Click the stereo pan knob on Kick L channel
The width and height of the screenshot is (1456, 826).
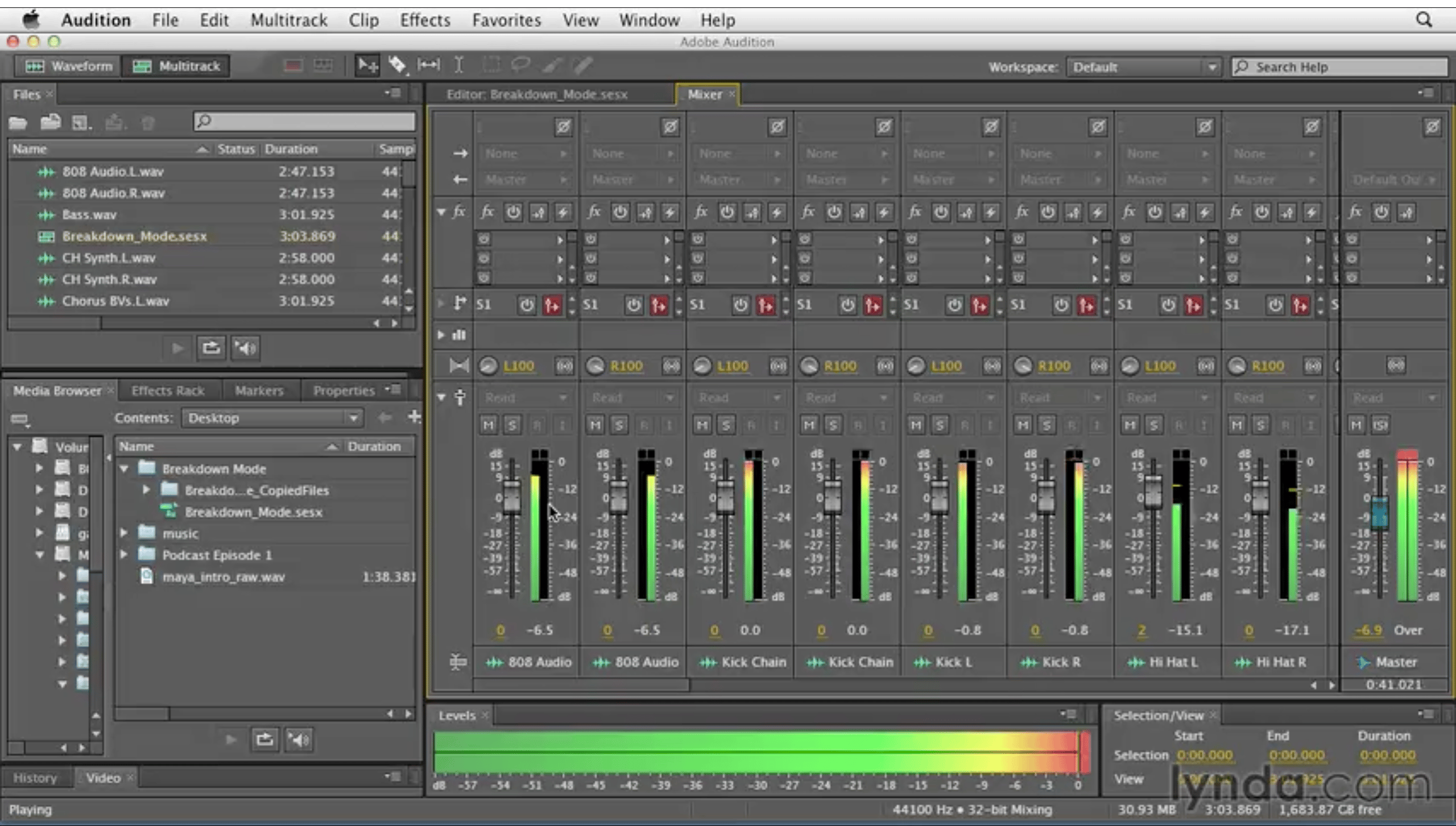pyautogui.click(x=916, y=366)
